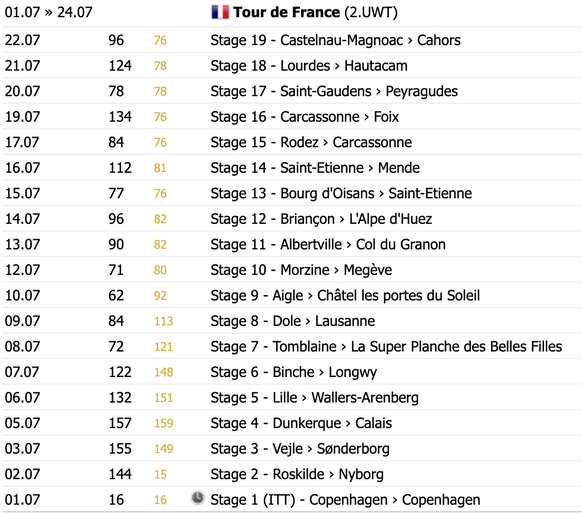Click the time trial clock icon
This screenshot has height=513, width=582.
tap(198, 497)
